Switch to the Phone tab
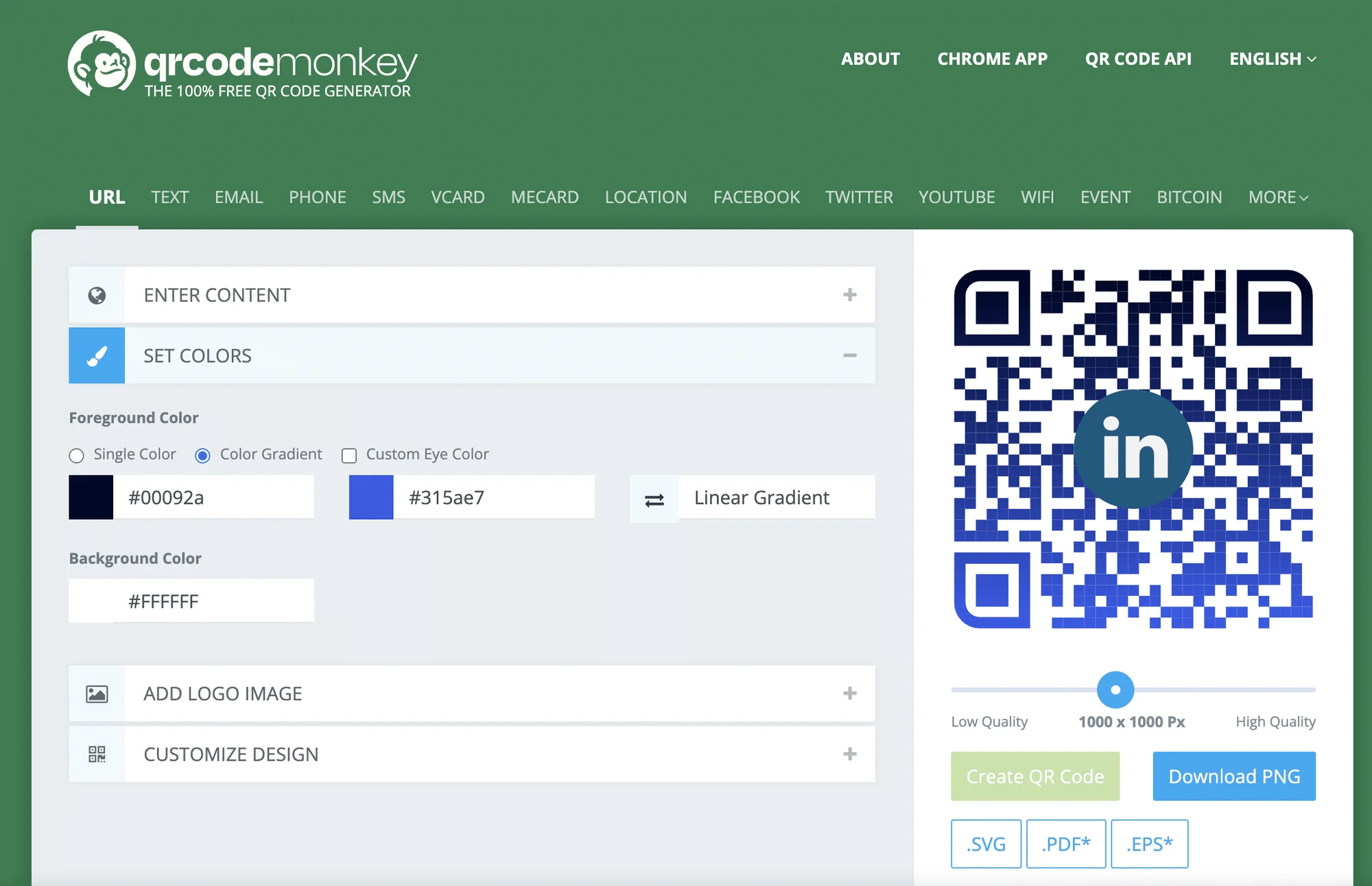The height and width of the screenshot is (886, 1372). [318, 197]
